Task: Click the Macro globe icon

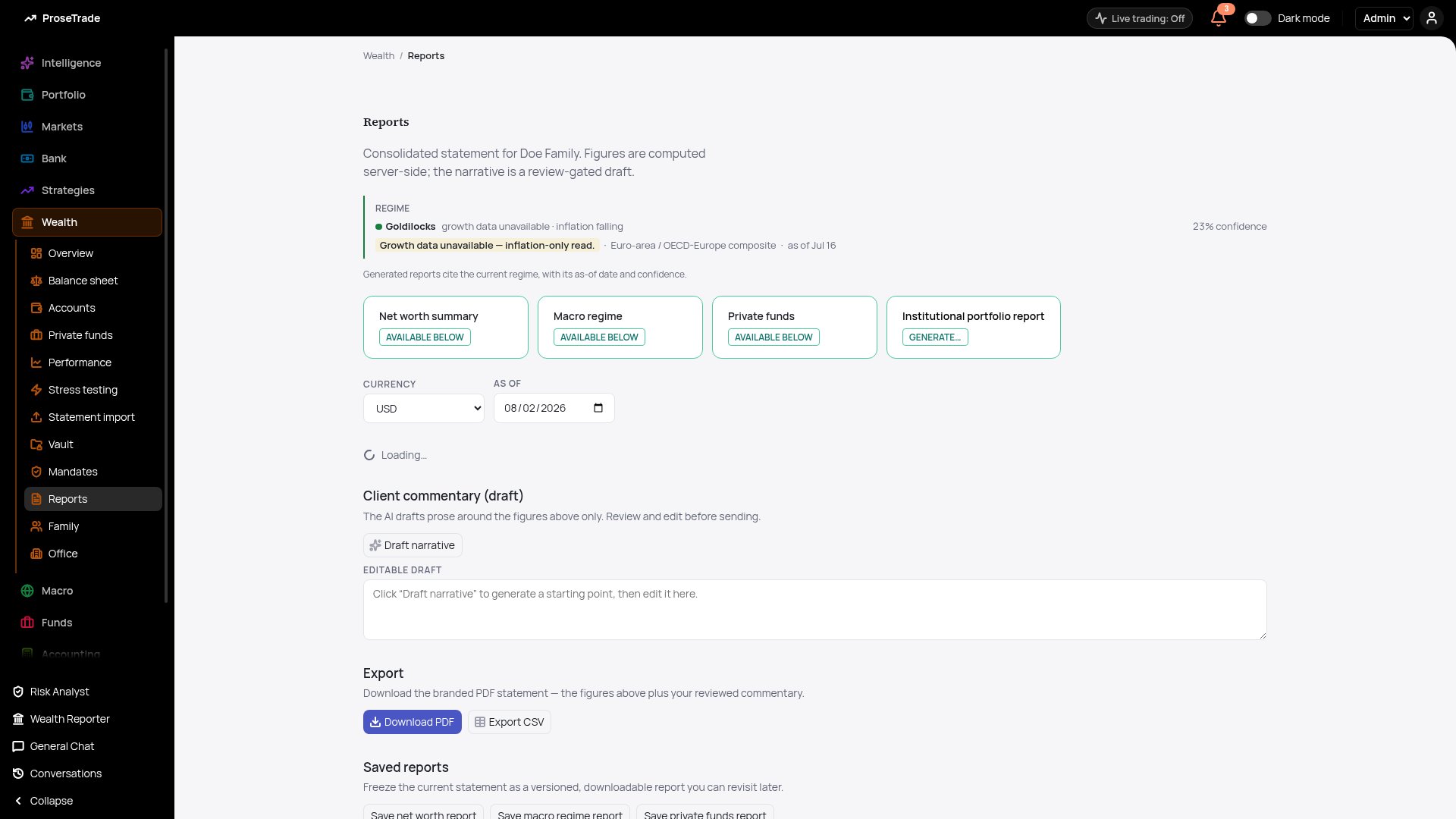Action: [27, 591]
